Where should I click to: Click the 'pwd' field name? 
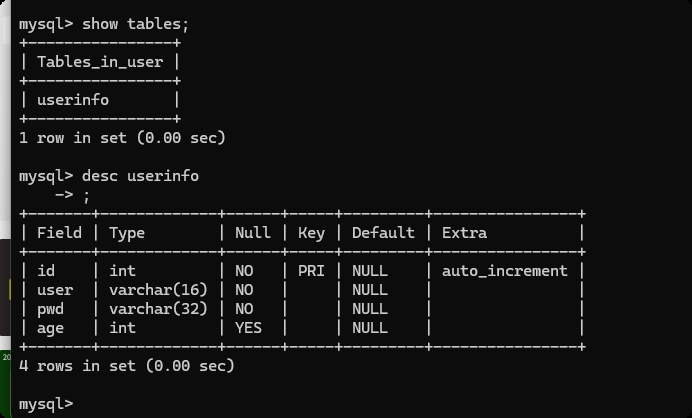click(50, 309)
